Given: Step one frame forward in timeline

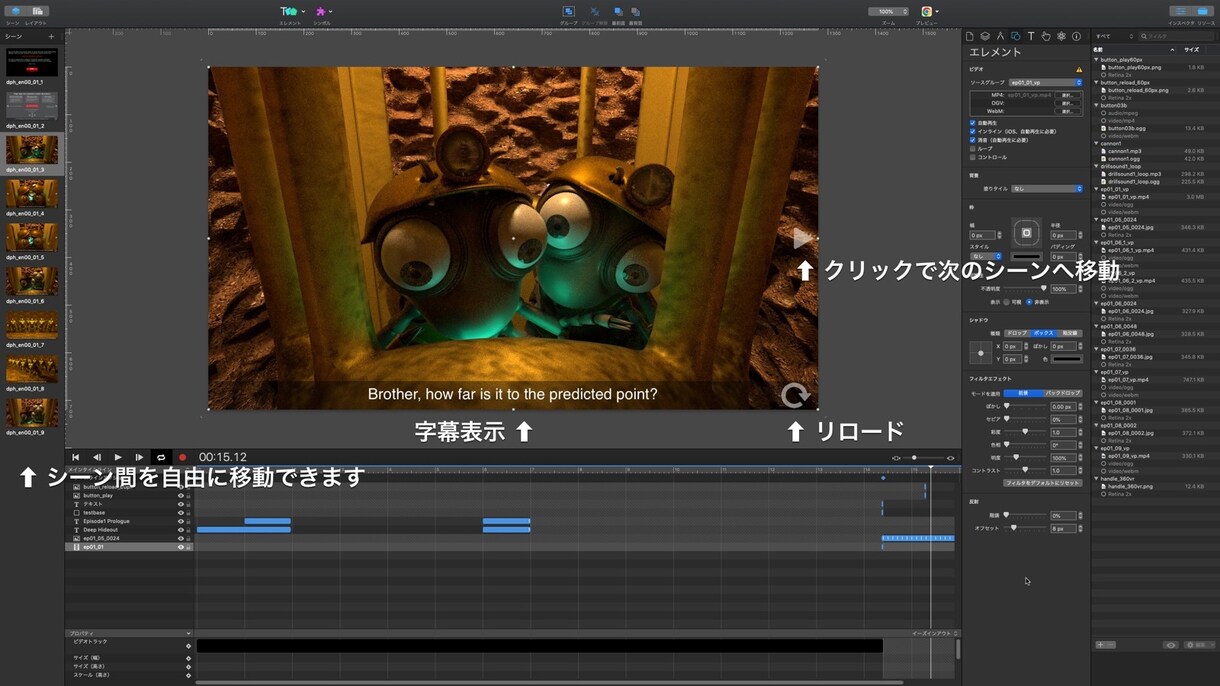Looking at the screenshot, I should (139, 457).
